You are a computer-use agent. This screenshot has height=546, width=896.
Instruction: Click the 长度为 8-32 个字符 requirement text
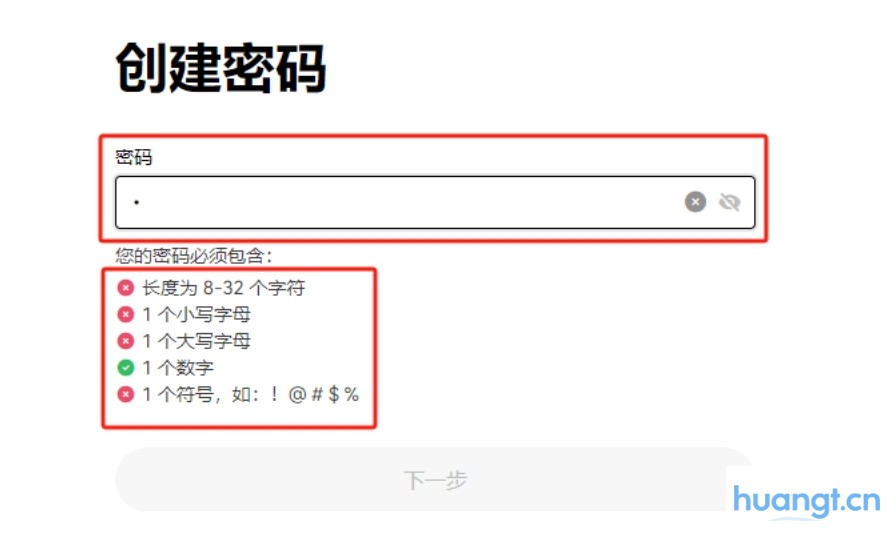[223, 288]
